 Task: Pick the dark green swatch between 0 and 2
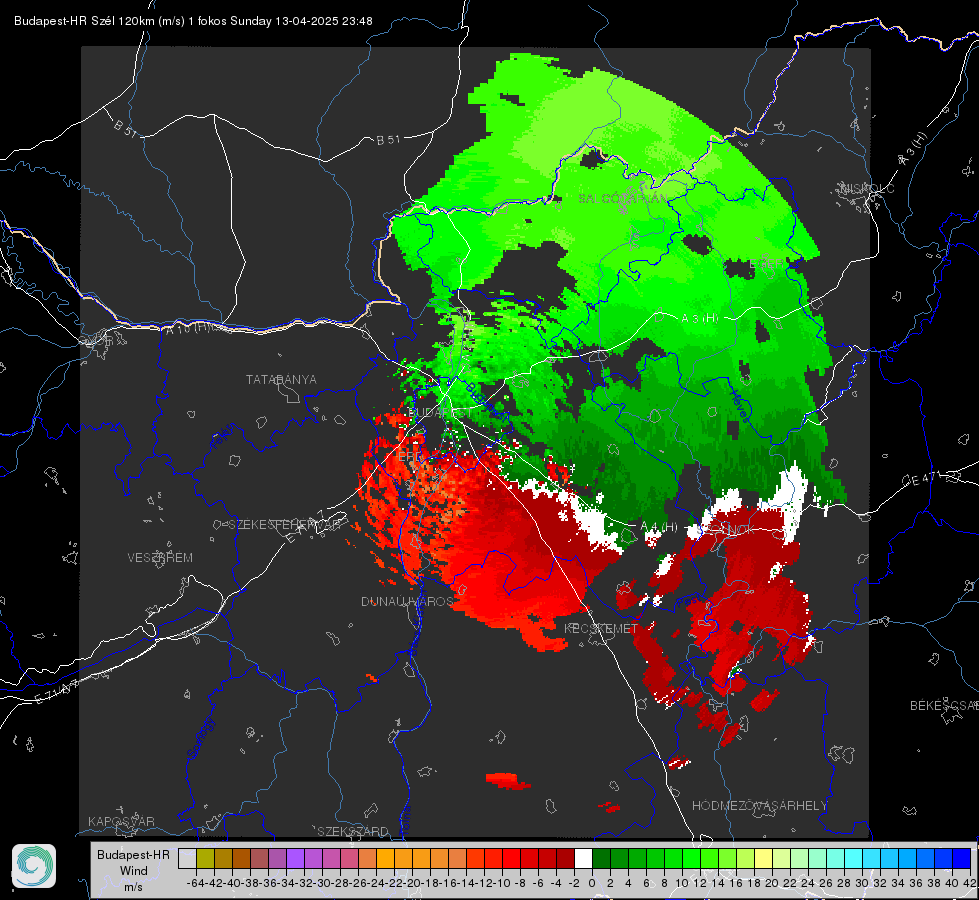[601, 858]
